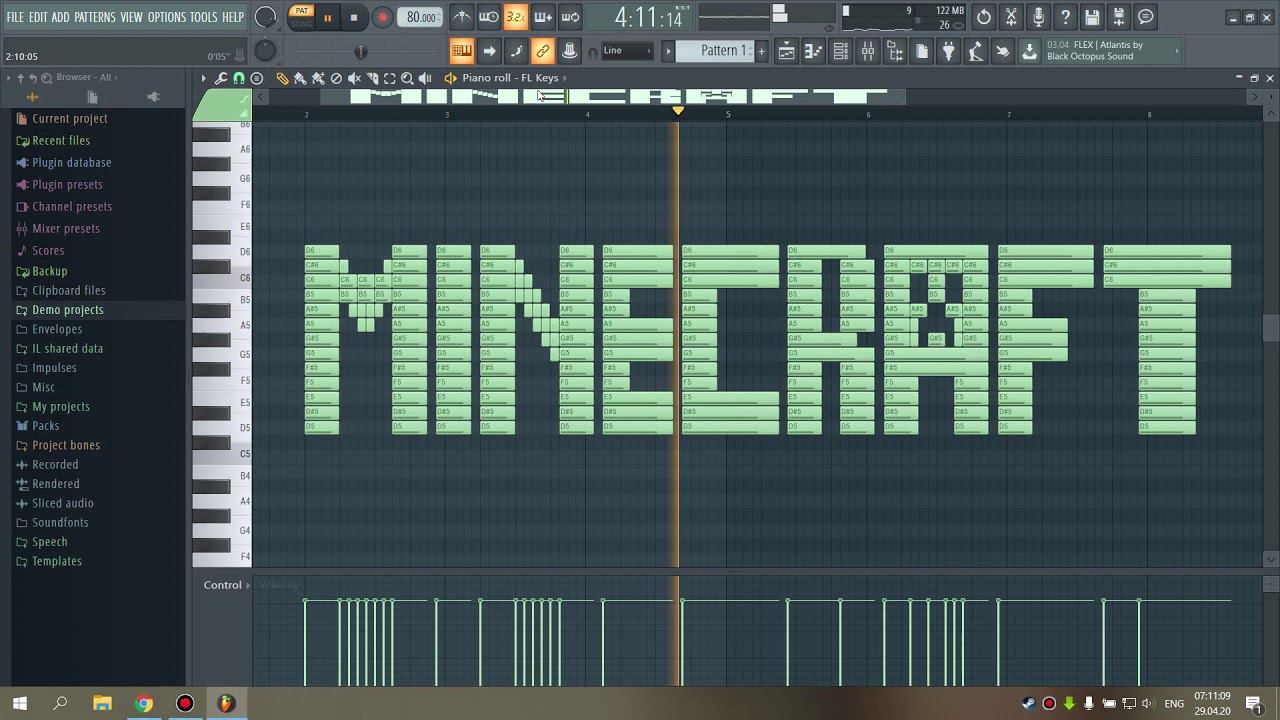Stop playback
1280x720 pixels.
354,18
